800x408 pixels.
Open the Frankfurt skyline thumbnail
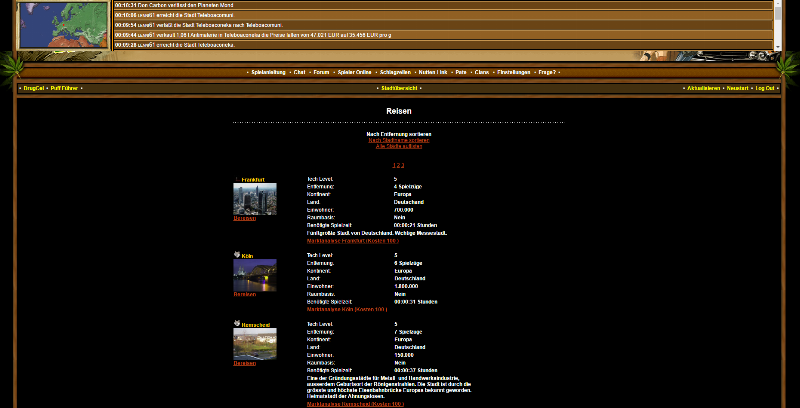255,199
